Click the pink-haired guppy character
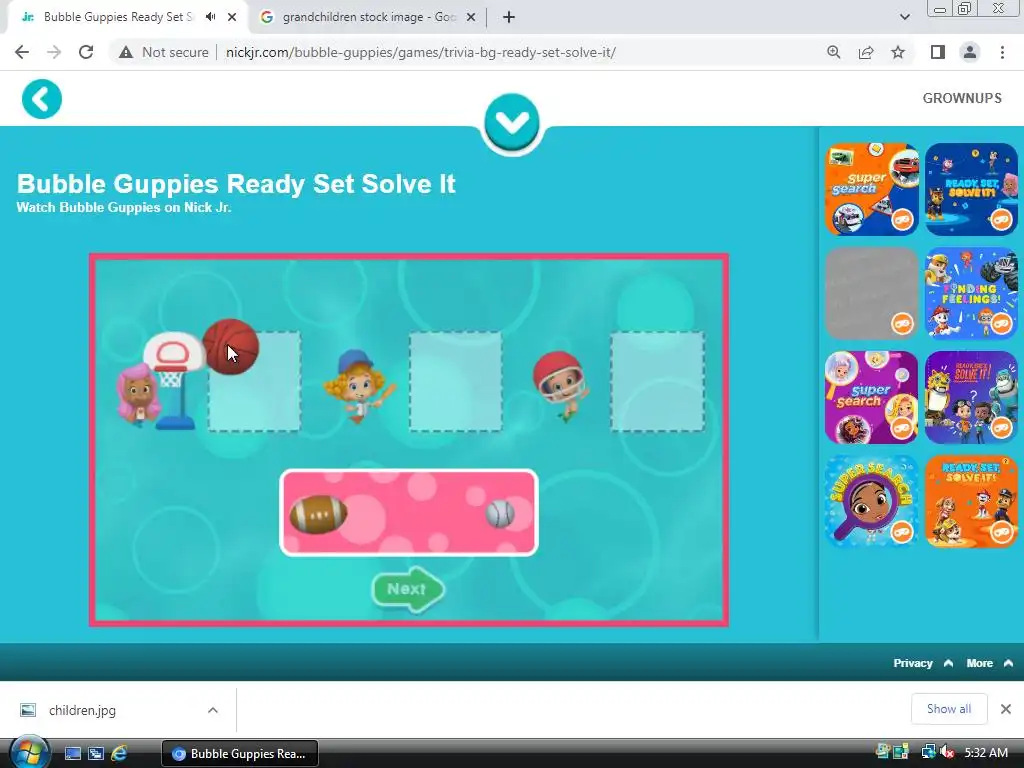The width and height of the screenshot is (1024, 768). (x=138, y=394)
